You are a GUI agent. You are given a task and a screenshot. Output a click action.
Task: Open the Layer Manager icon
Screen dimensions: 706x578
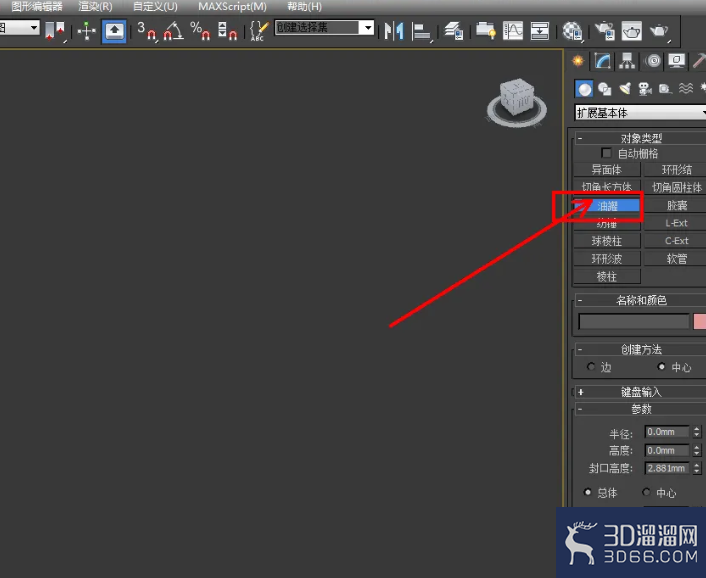[x=454, y=31]
